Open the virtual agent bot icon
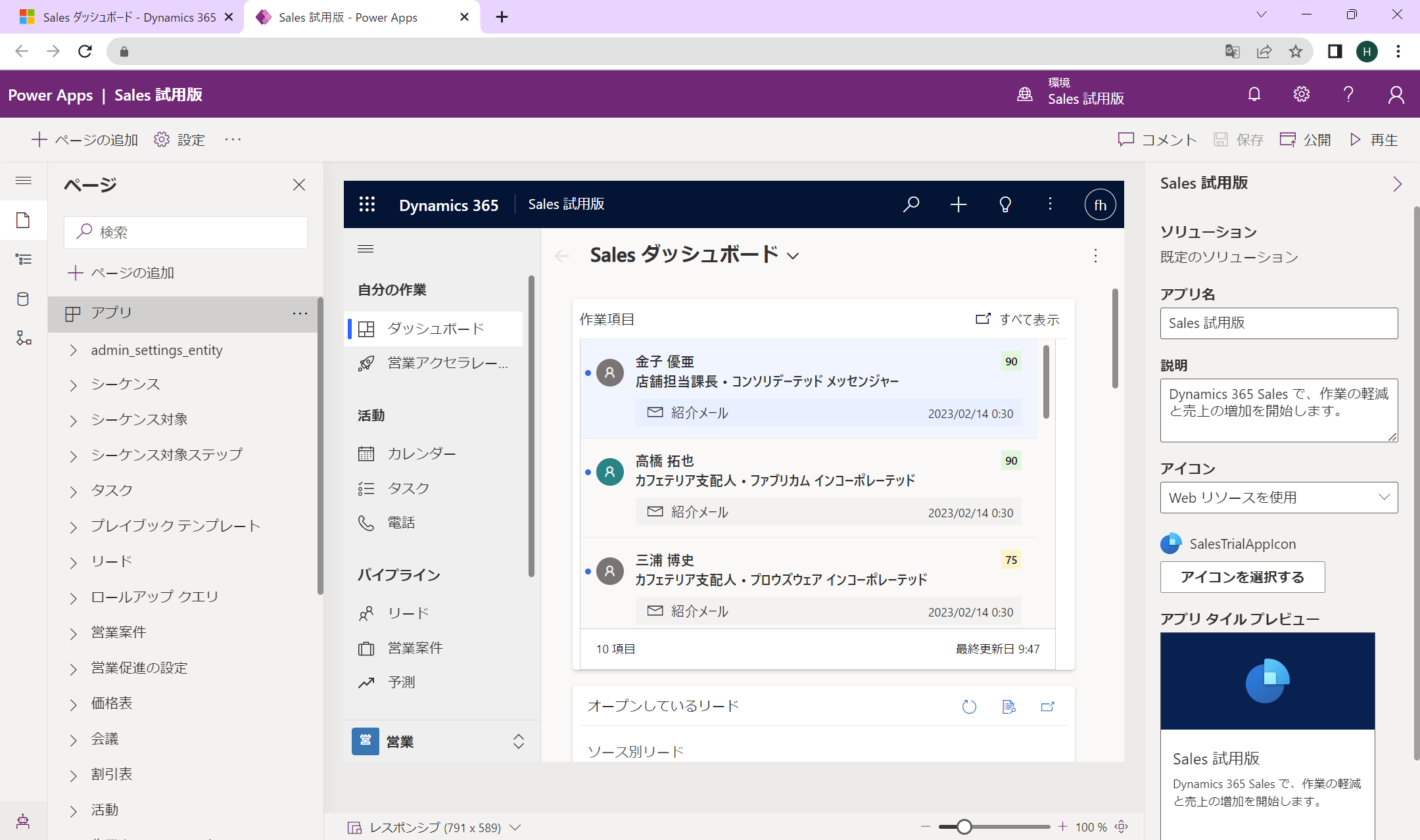Image resolution: width=1420 pixels, height=840 pixels. [x=23, y=821]
